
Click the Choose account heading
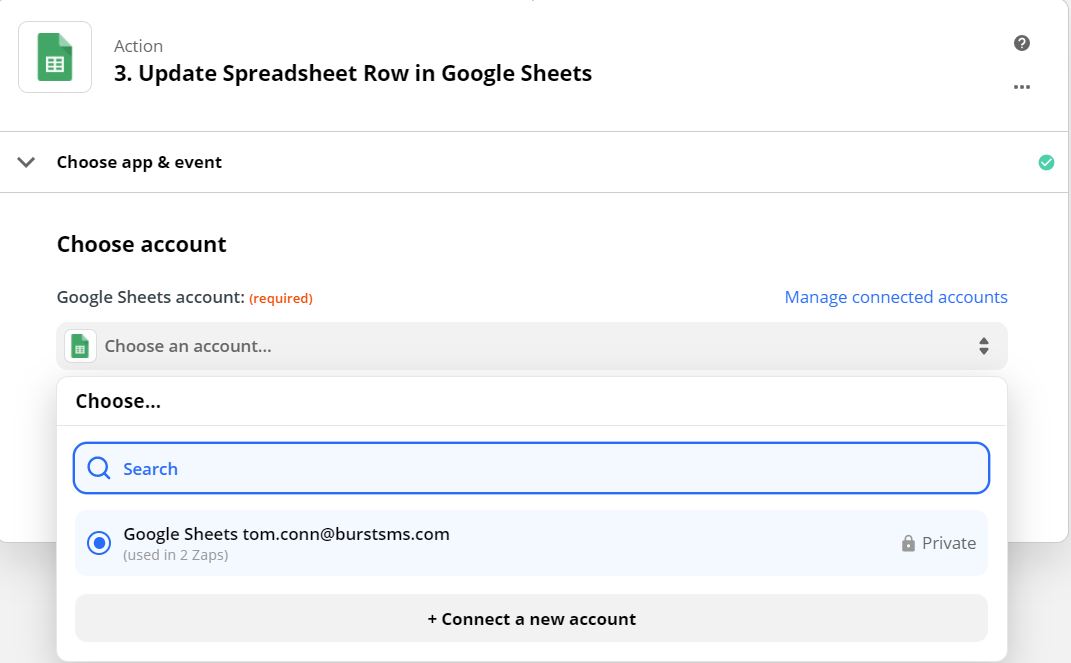pos(141,244)
